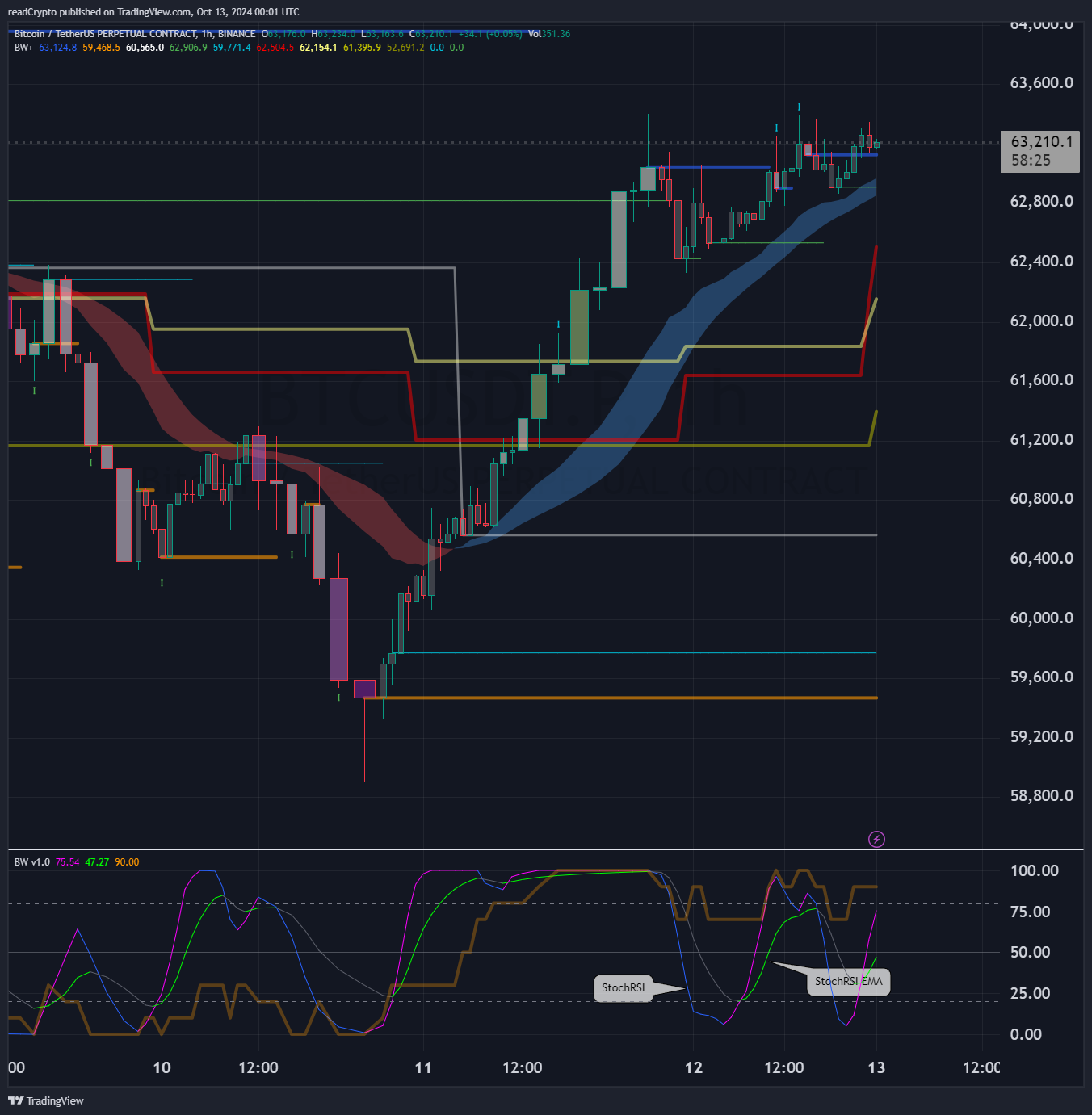Image resolution: width=1092 pixels, height=1115 pixels.
Task: Click the date label 11 on time axis
Action: 423,1068
